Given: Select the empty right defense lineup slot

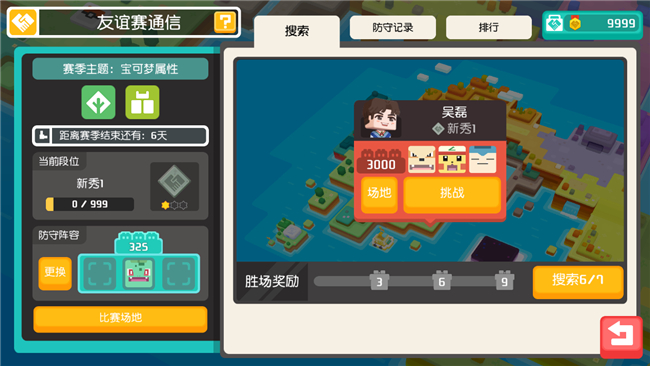Looking at the screenshot, I should tap(179, 274).
